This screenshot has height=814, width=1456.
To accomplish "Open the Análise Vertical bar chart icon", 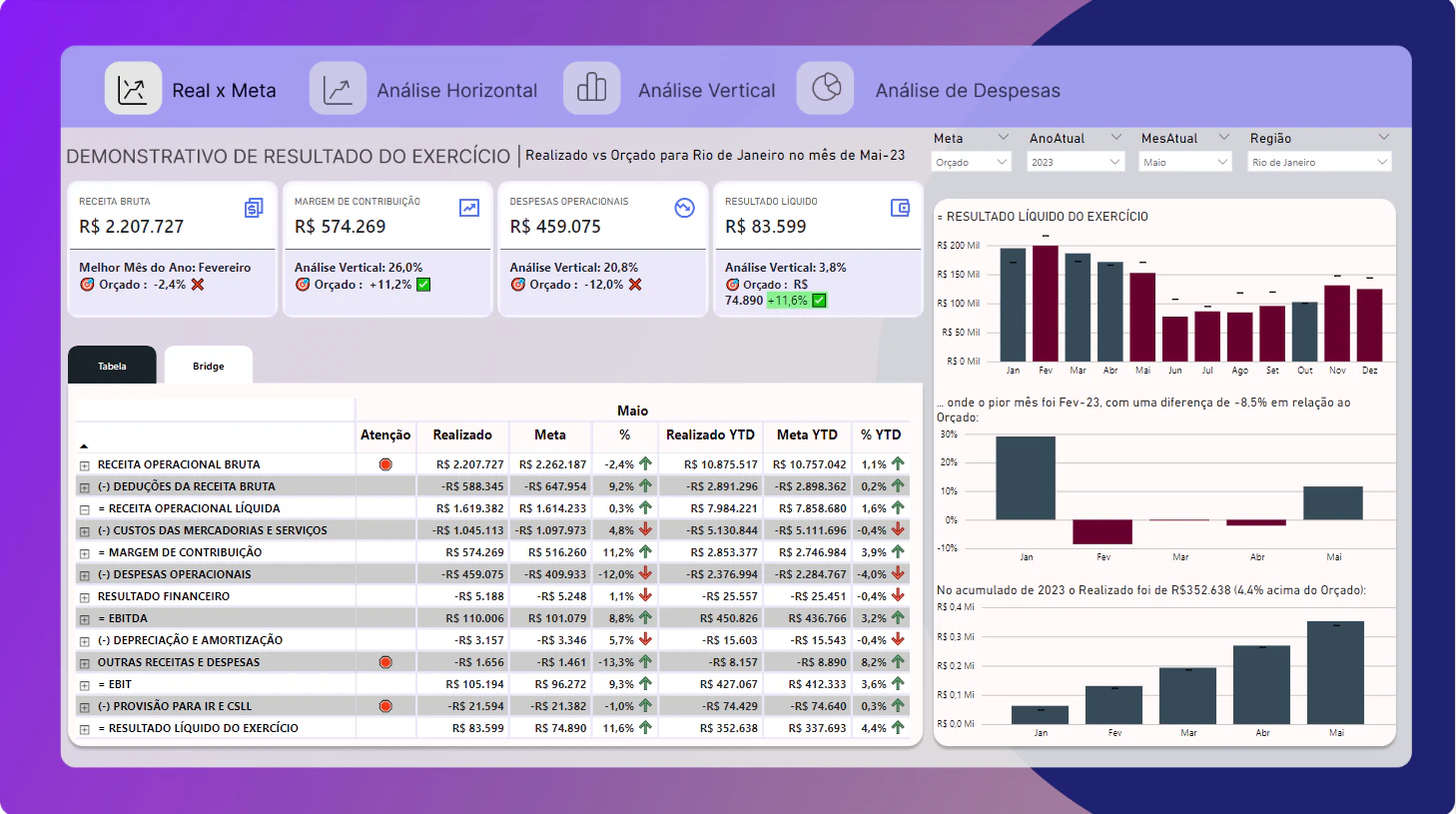I will tap(592, 89).
